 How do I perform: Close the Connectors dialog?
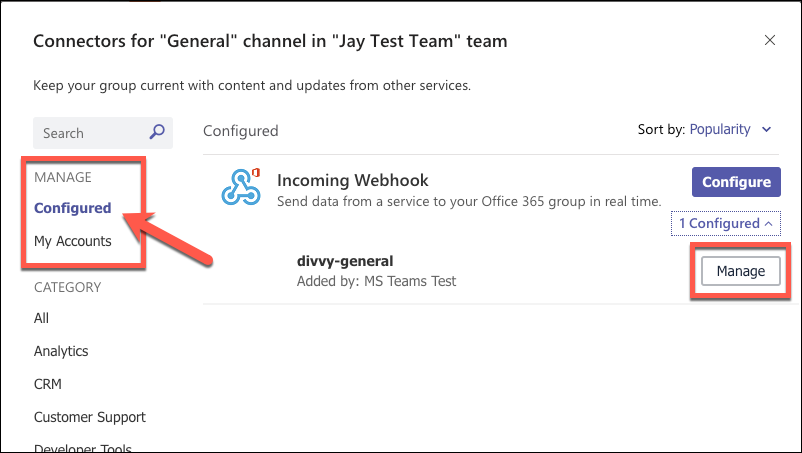click(770, 40)
